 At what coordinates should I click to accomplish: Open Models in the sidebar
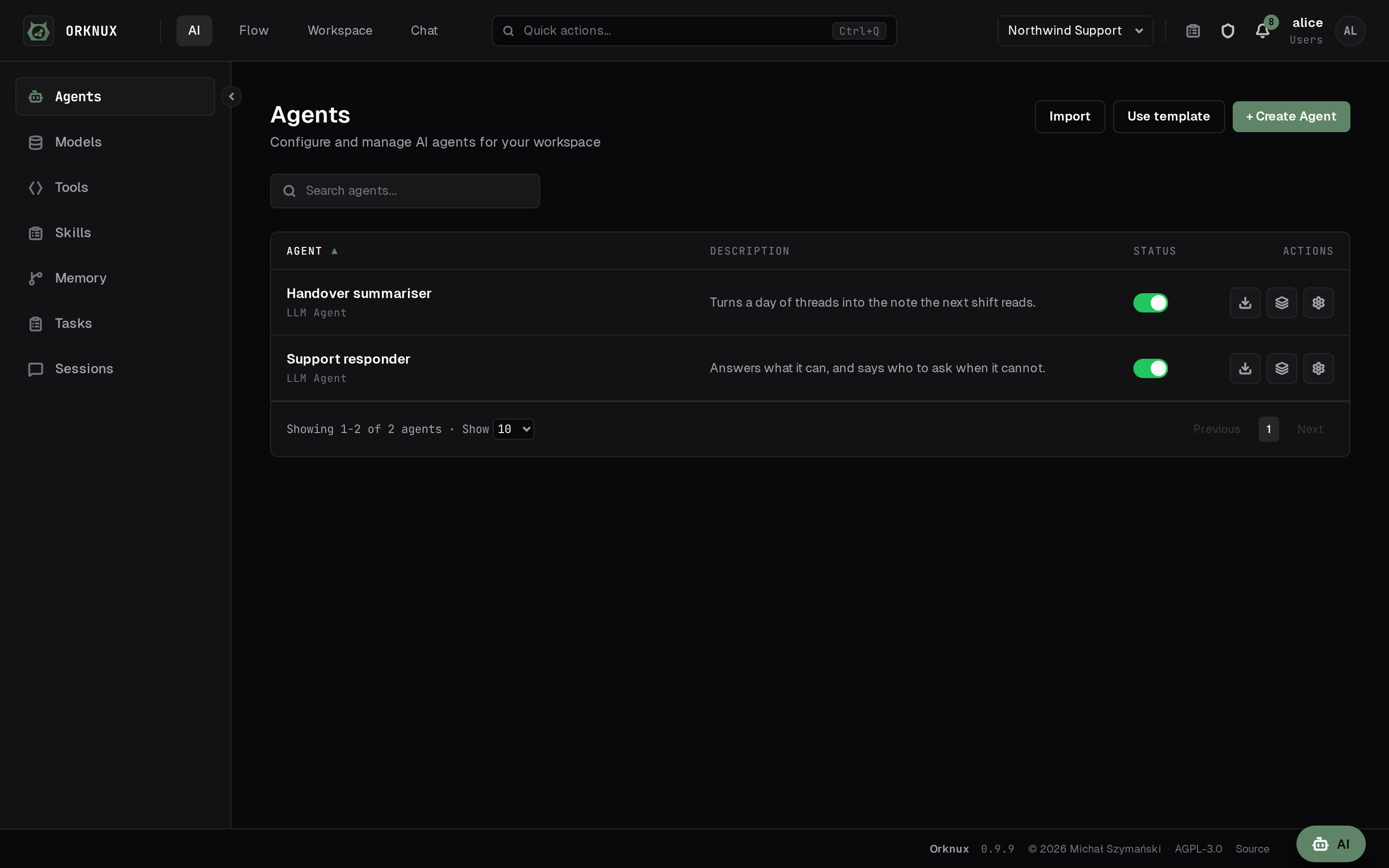115,142
